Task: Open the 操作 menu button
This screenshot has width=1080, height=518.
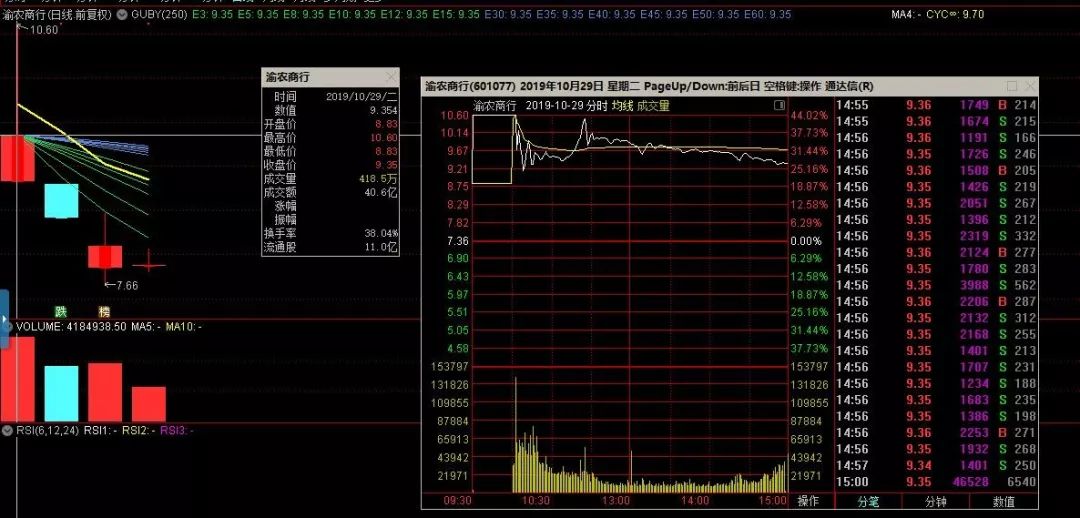Action: pyautogui.click(x=809, y=501)
